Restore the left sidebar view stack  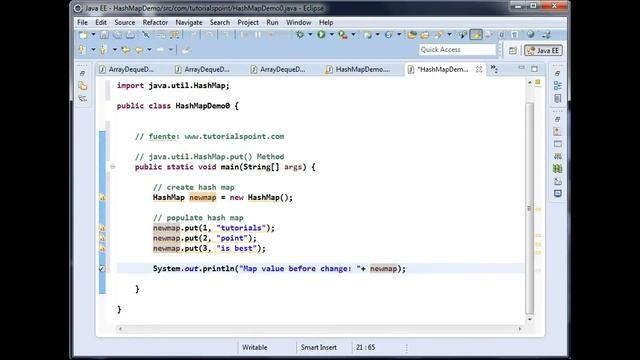(x=82, y=73)
